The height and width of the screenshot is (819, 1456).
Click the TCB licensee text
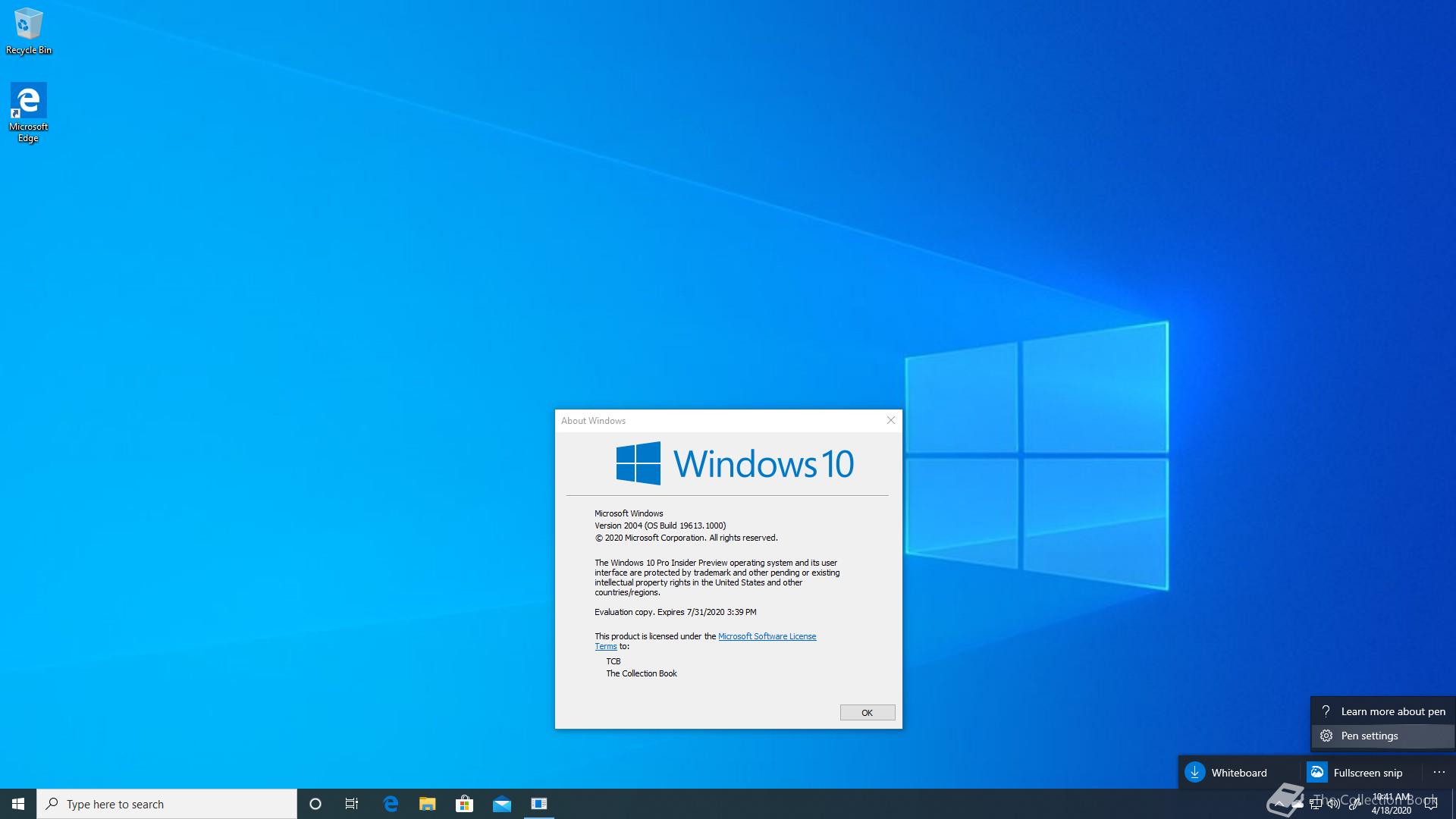(613, 661)
